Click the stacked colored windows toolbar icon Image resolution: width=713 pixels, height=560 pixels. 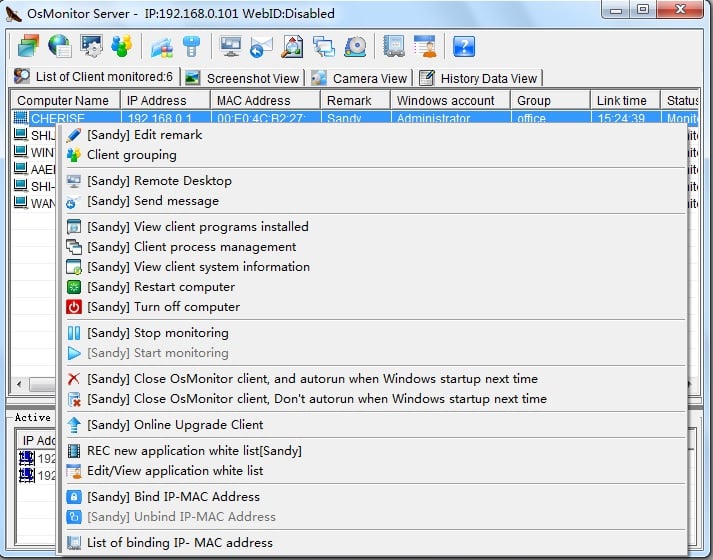[28, 46]
